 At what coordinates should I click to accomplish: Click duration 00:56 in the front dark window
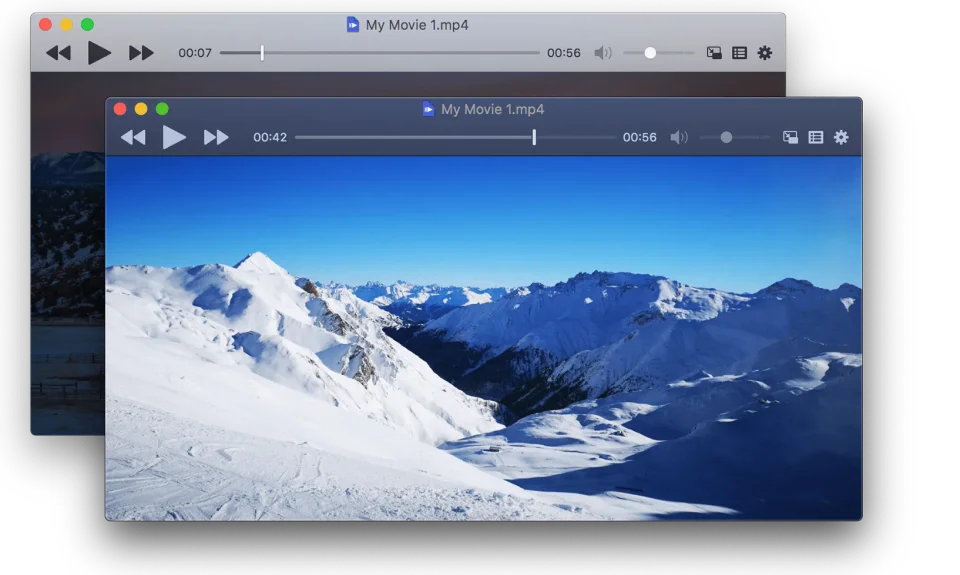tap(640, 137)
